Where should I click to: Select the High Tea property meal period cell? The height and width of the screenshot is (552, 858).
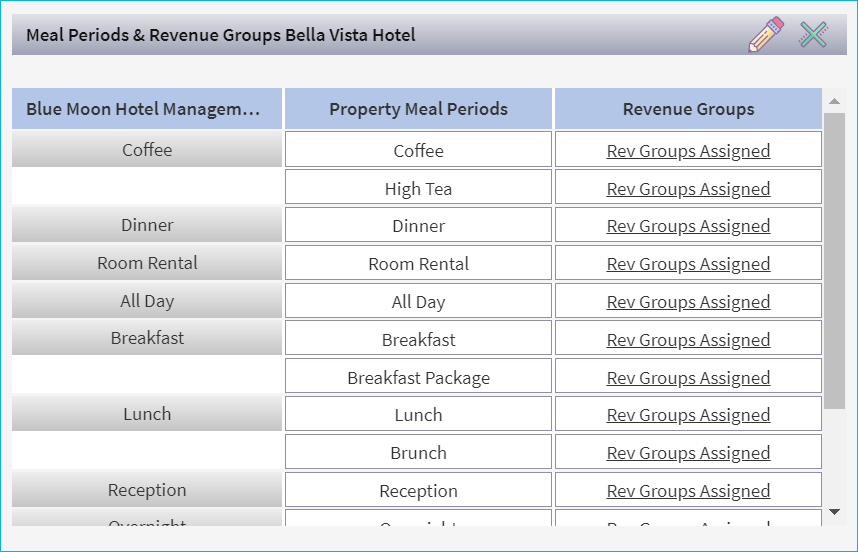click(418, 189)
